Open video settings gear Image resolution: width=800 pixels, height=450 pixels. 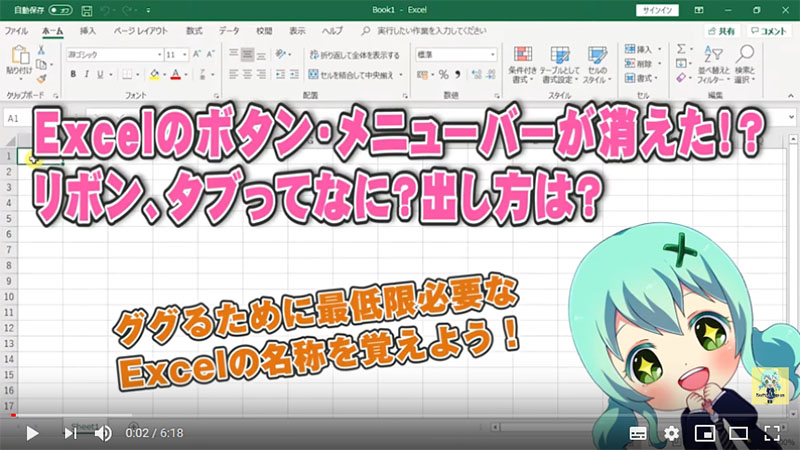point(671,433)
